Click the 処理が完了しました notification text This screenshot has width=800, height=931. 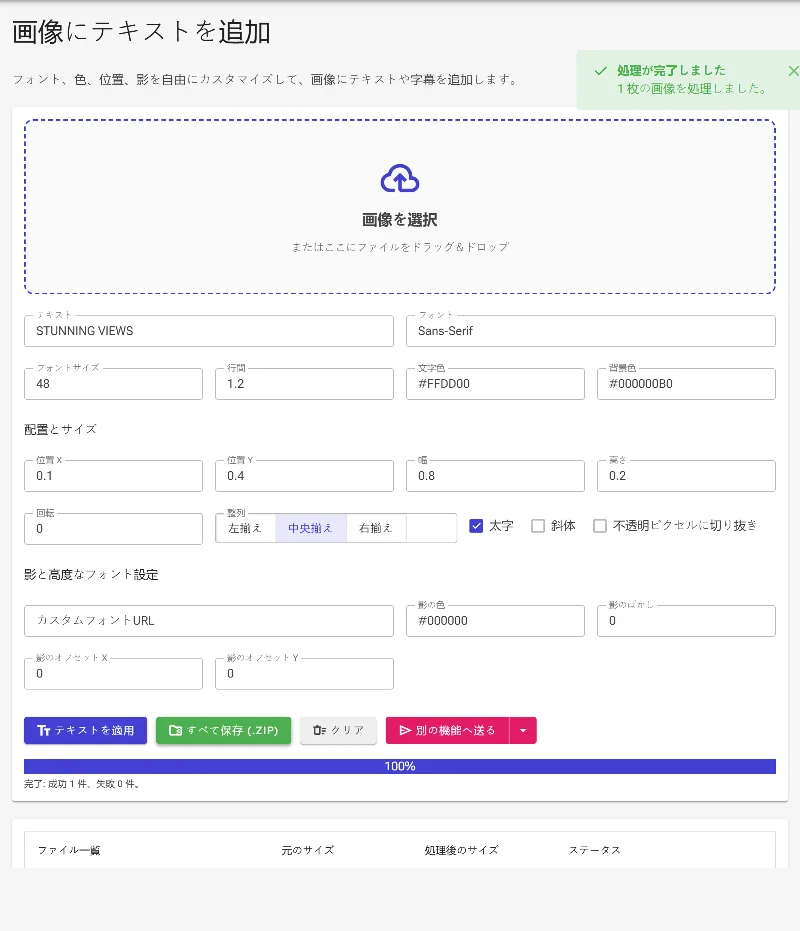point(671,71)
